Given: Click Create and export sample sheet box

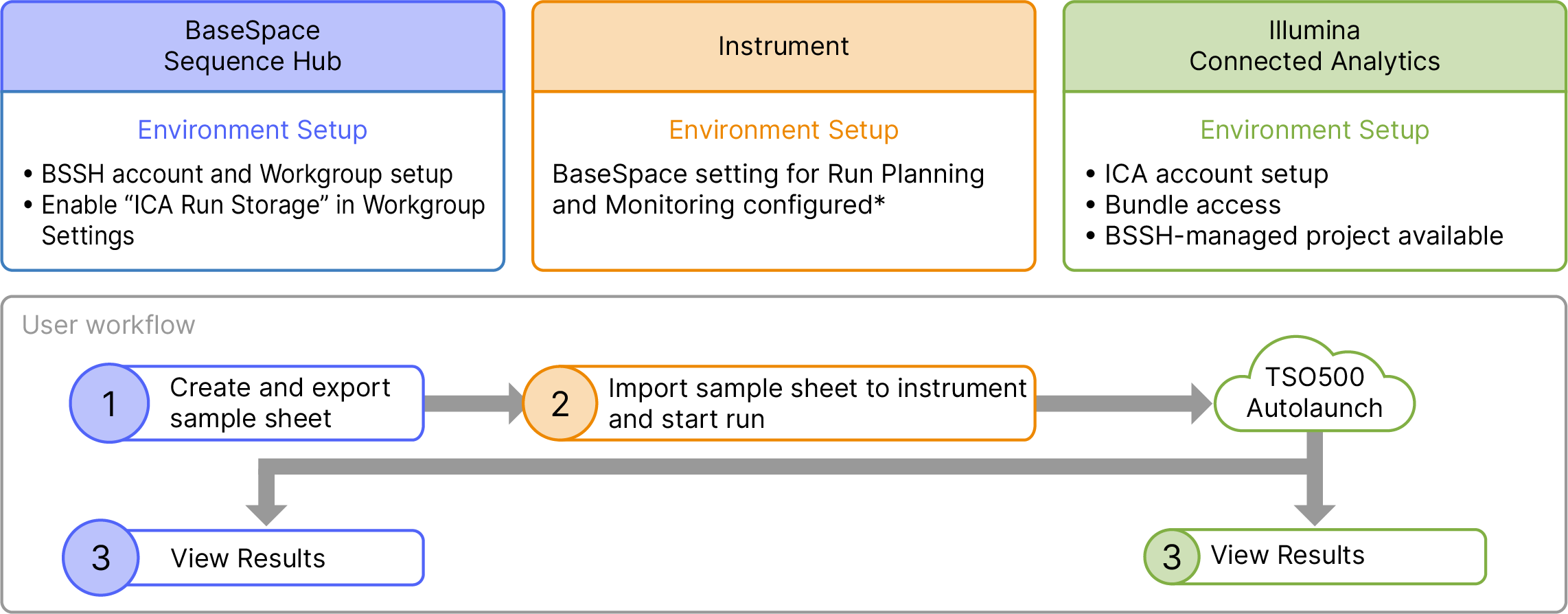Looking at the screenshot, I should point(280,403).
